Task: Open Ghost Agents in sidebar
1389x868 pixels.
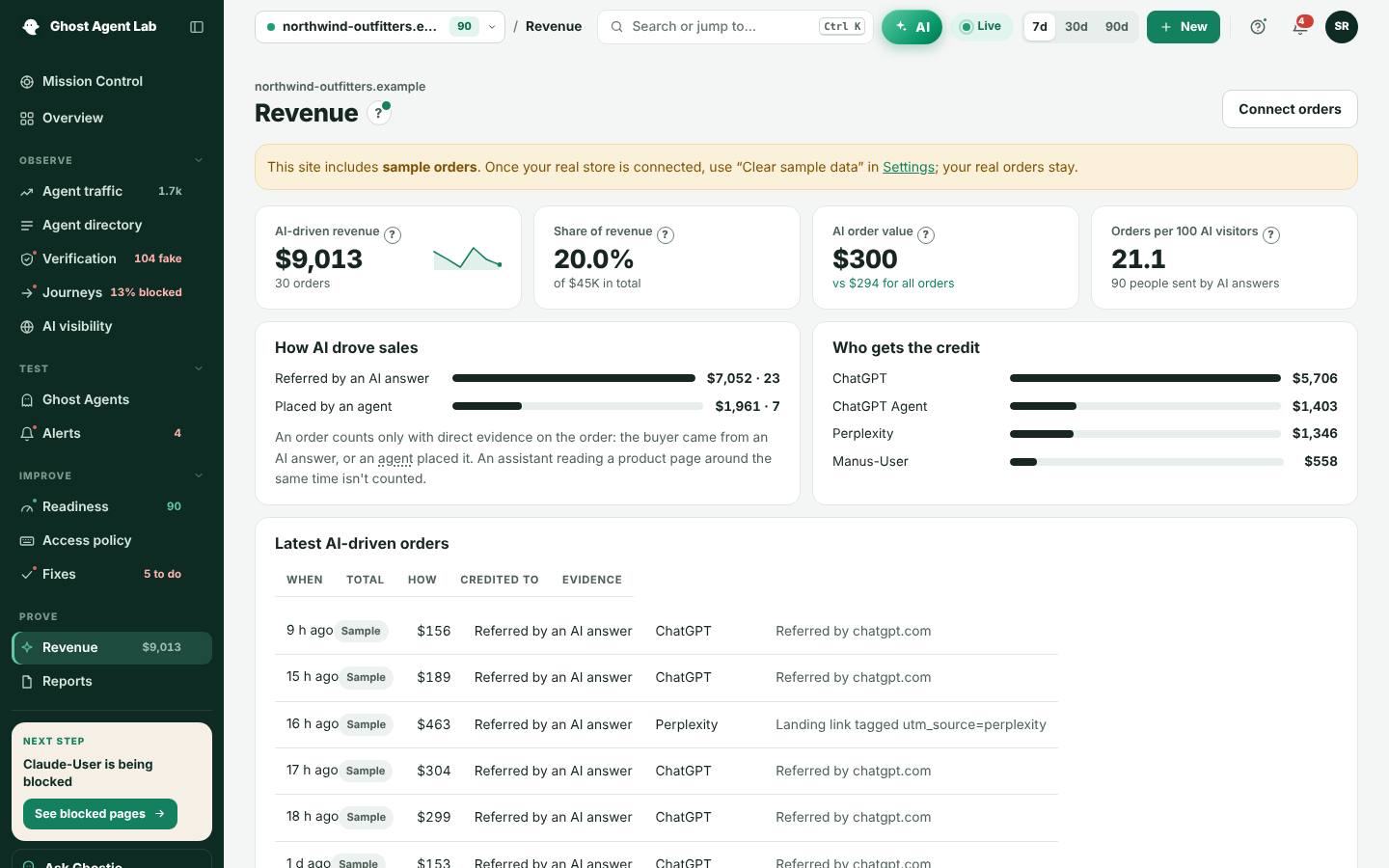Action: (x=112, y=399)
